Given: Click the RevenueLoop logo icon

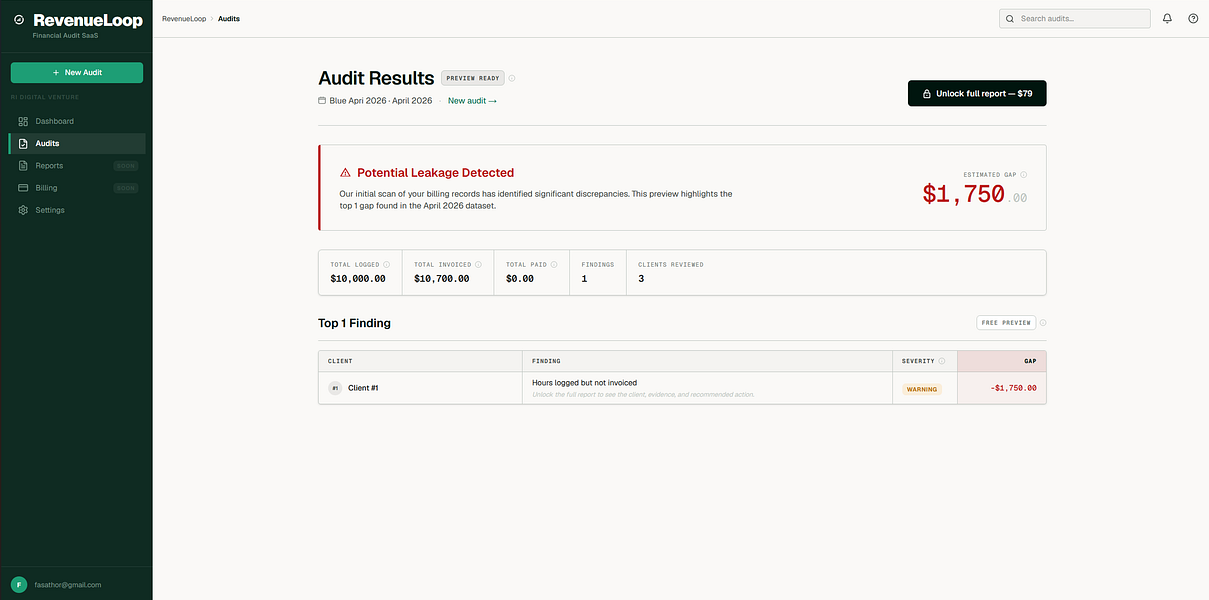Looking at the screenshot, I should 19,20.
